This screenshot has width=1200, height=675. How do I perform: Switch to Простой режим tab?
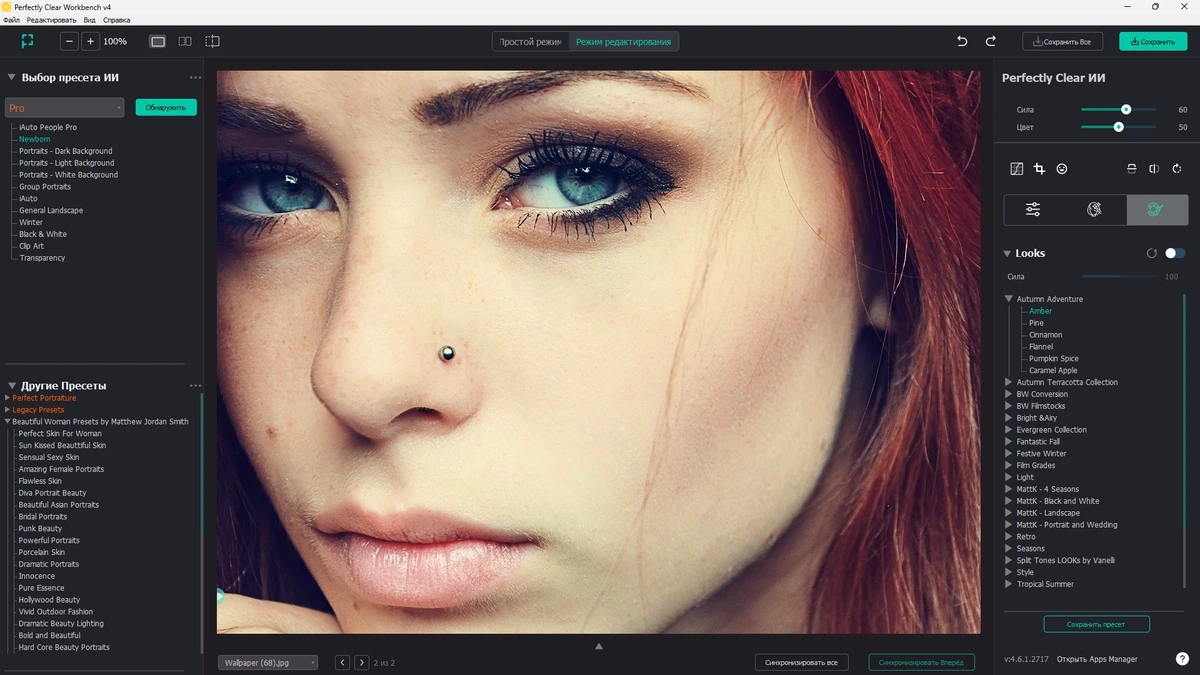coord(530,42)
